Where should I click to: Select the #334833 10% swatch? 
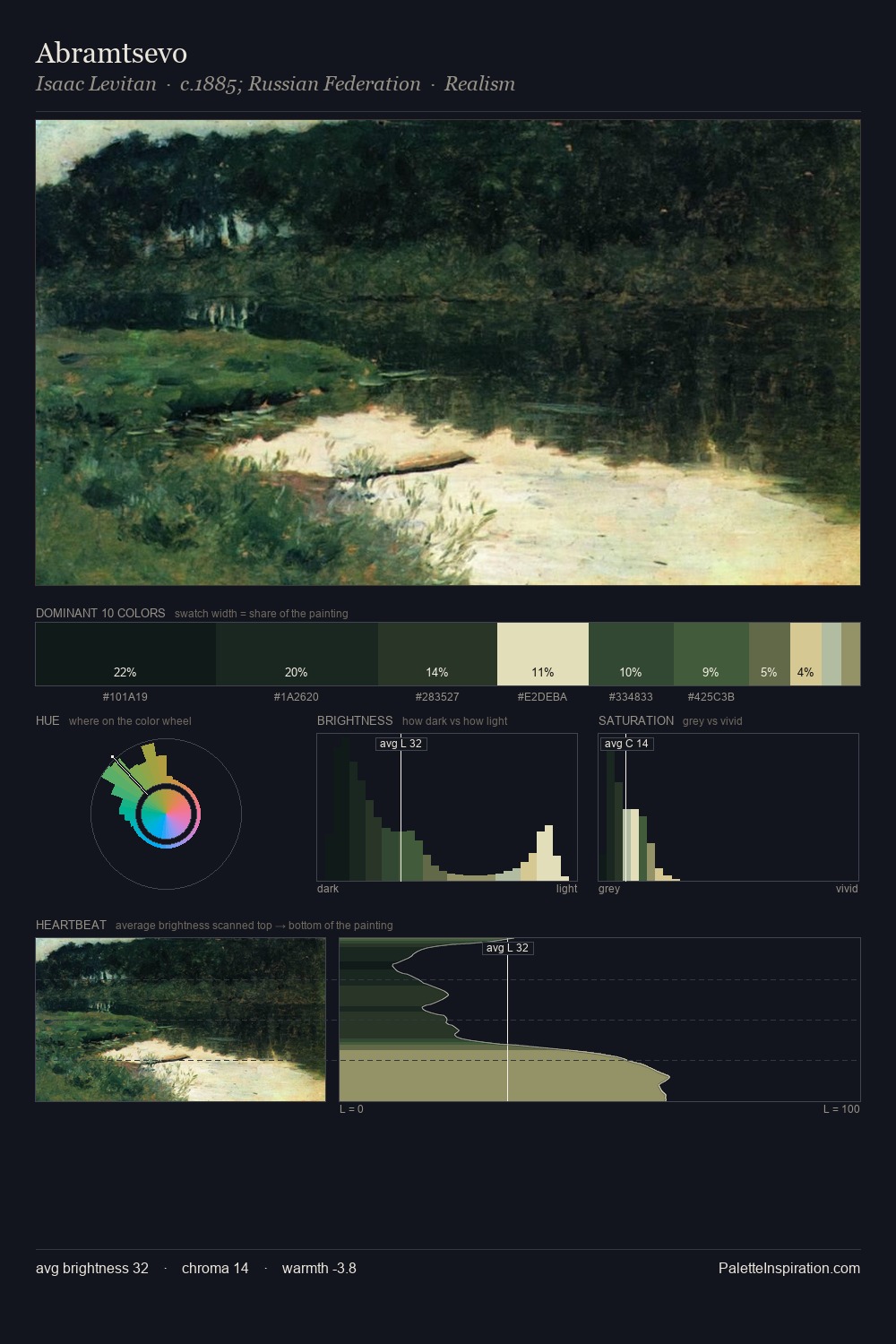click(x=631, y=654)
